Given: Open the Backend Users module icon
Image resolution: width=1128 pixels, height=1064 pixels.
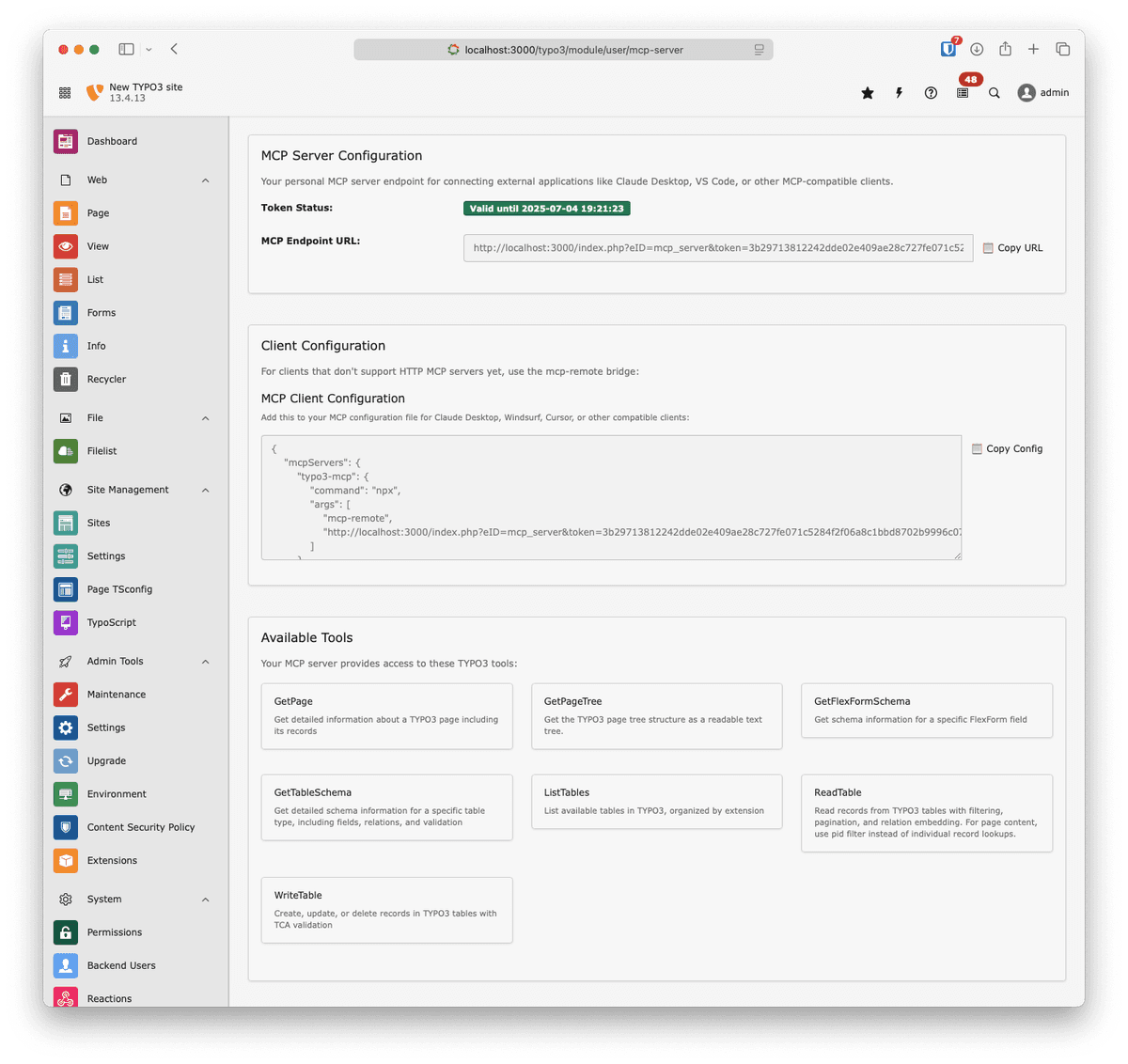Looking at the screenshot, I should (x=66, y=965).
